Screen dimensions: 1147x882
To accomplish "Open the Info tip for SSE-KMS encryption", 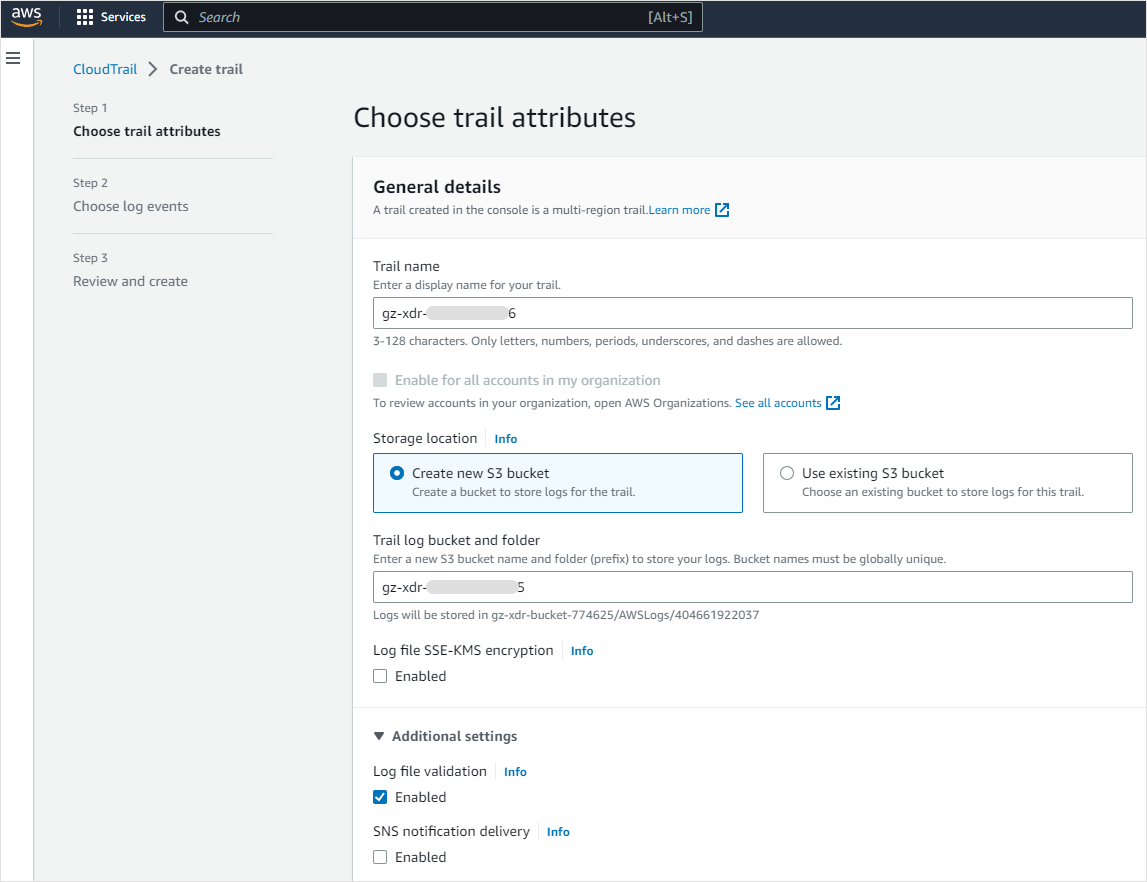I will point(581,650).
